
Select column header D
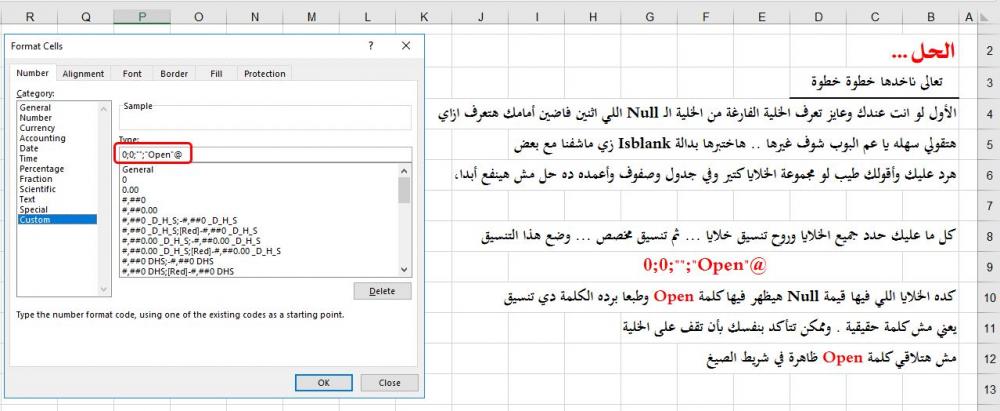tap(817, 17)
